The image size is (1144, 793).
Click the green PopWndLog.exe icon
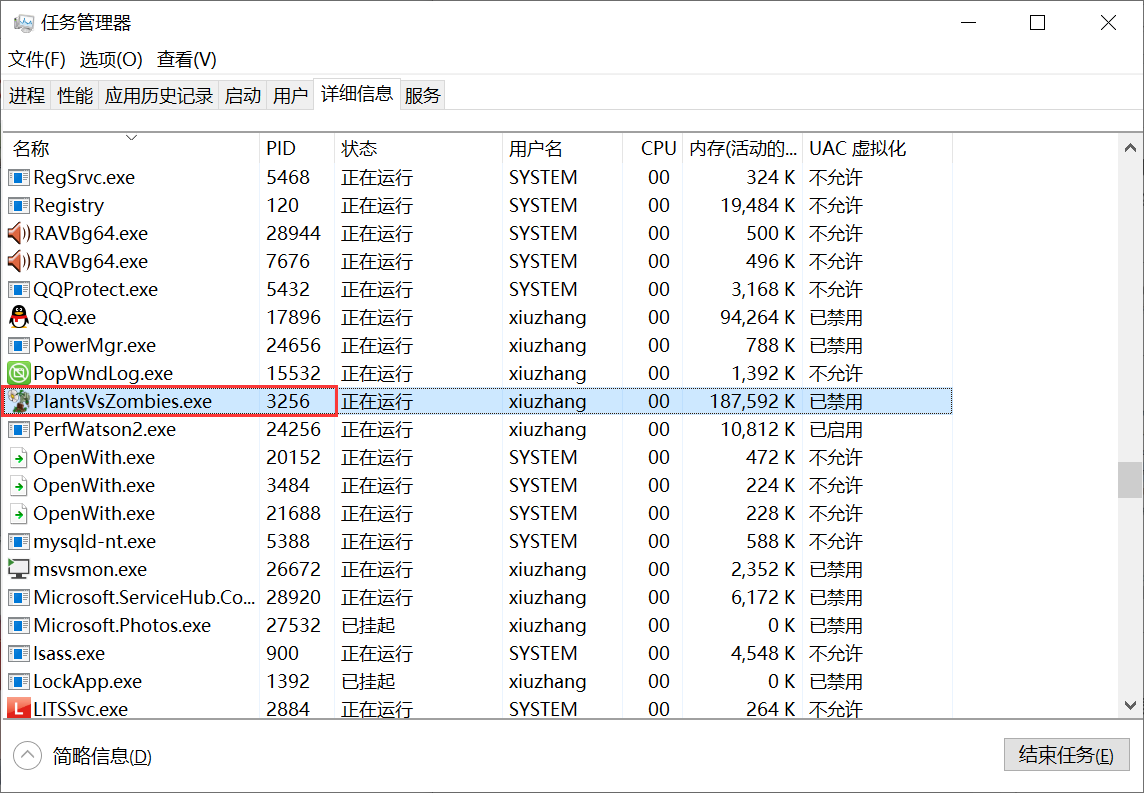pyautogui.click(x=19, y=374)
